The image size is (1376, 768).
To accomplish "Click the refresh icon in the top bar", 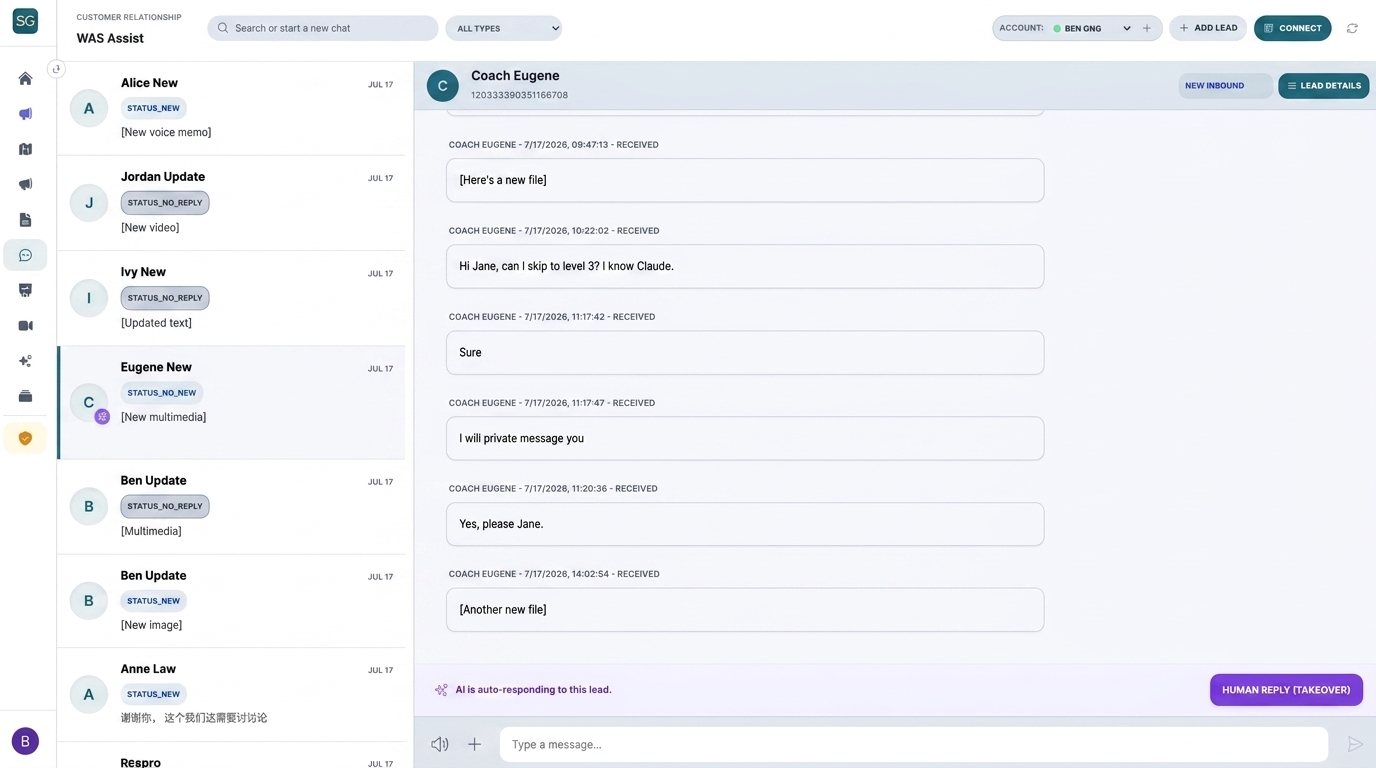I will tap(1352, 28).
